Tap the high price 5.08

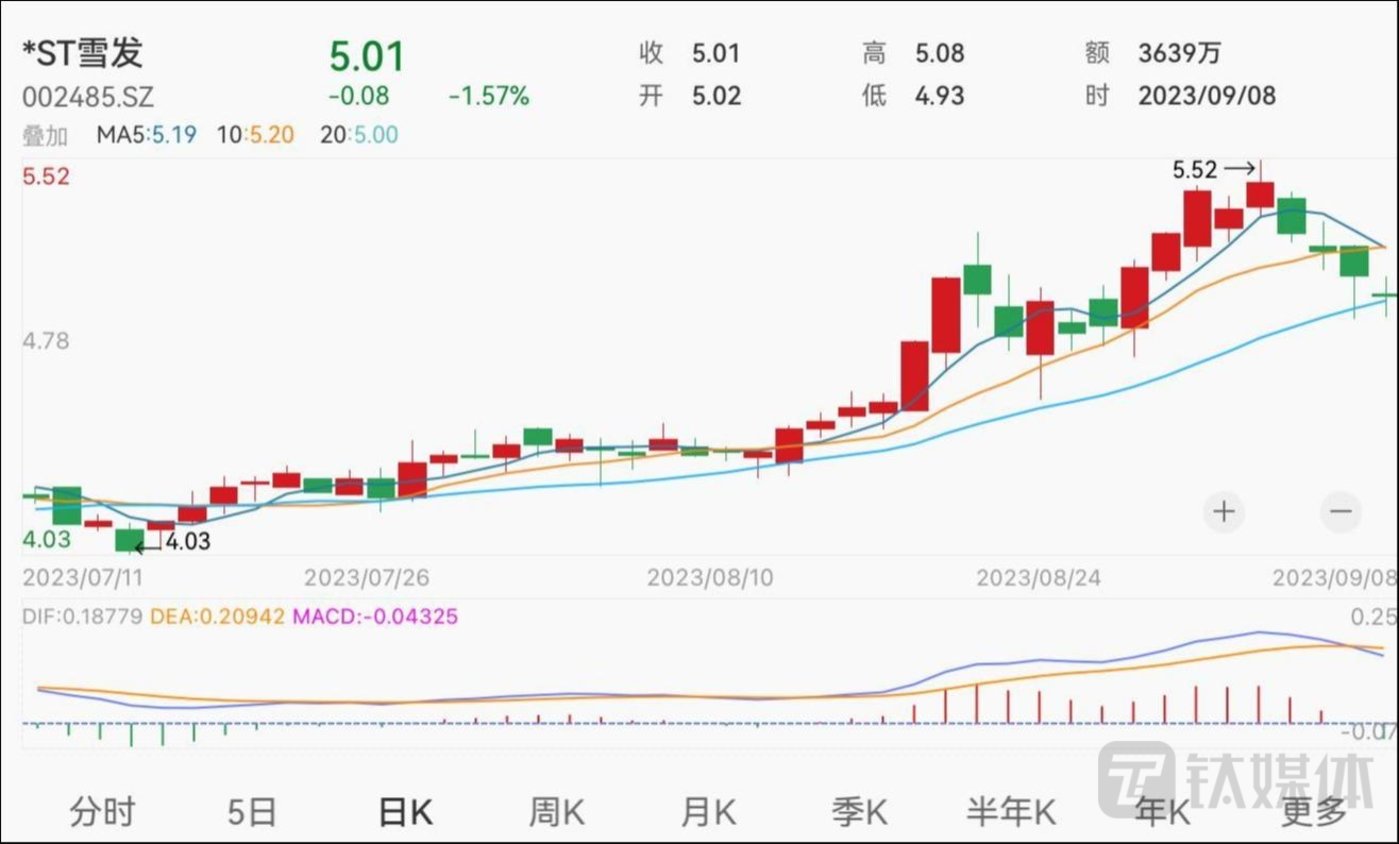point(940,53)
